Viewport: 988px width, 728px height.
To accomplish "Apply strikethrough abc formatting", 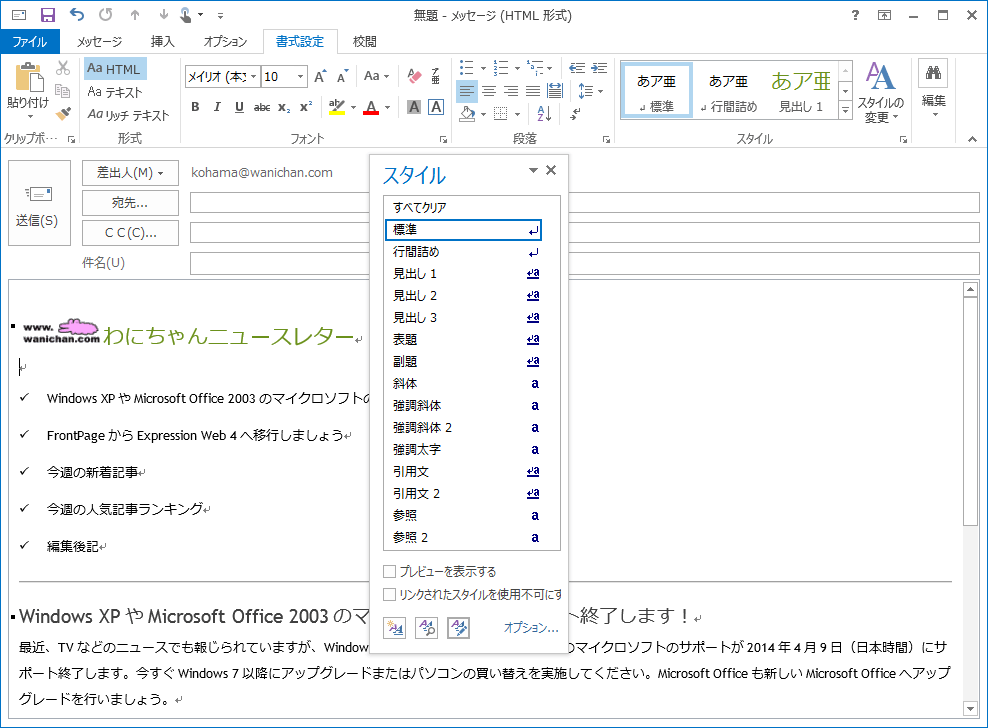I will coord(261,107).
